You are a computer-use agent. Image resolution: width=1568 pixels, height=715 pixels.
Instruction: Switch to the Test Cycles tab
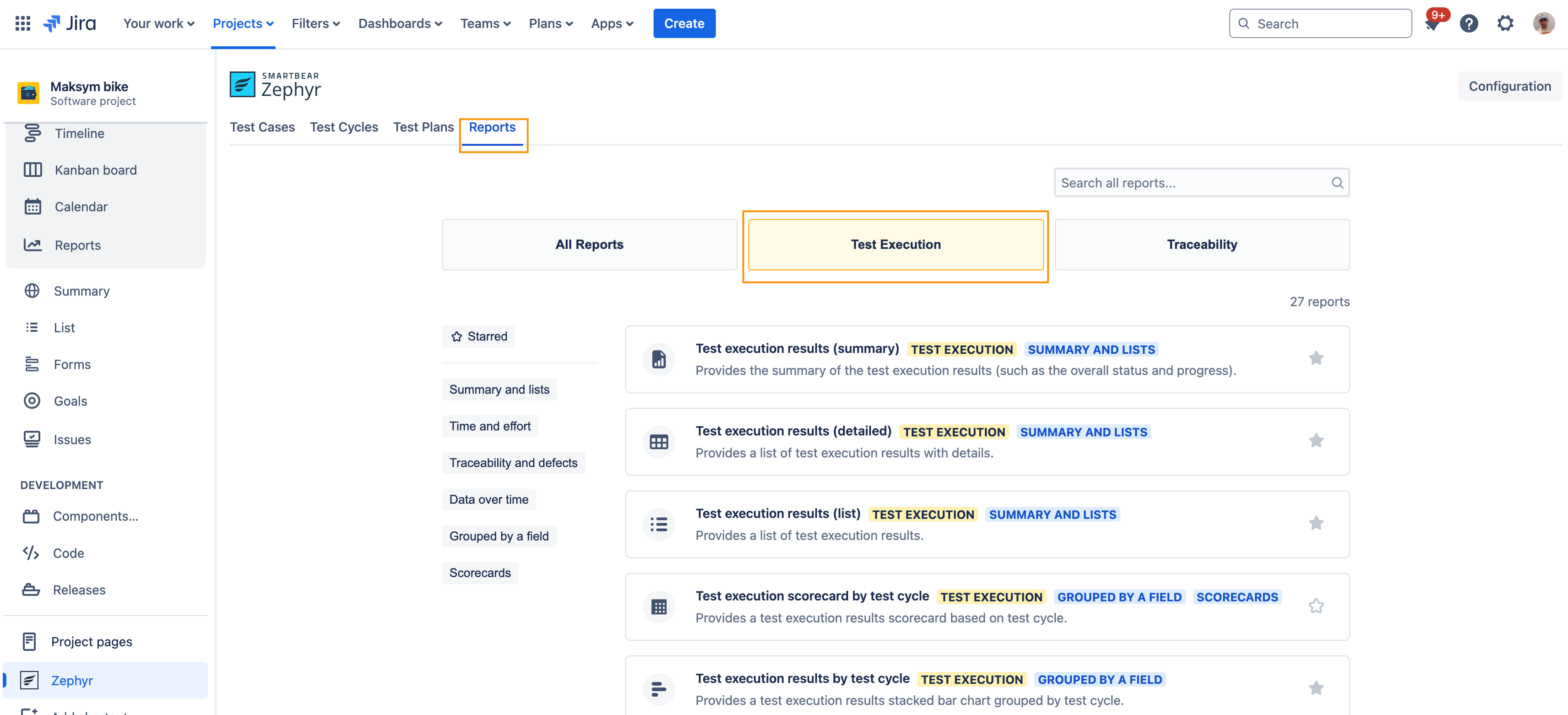point(344,127)
